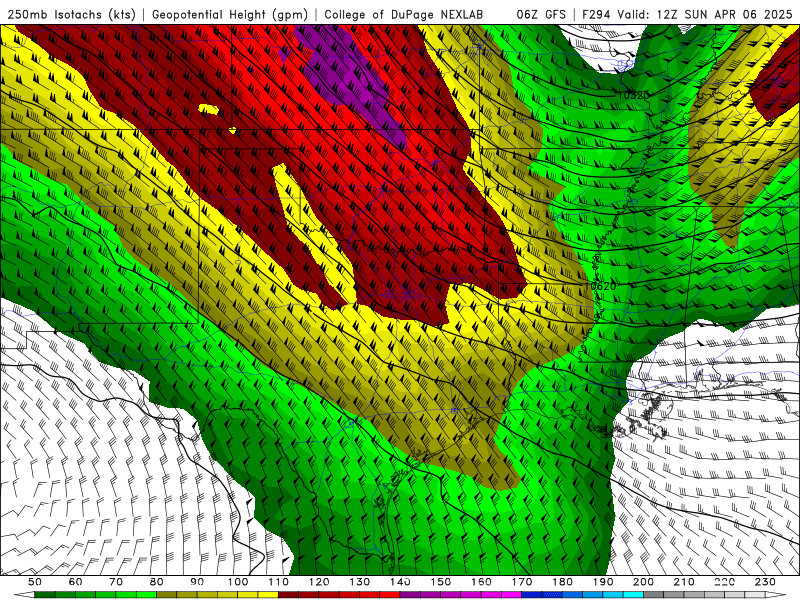
Task: Click the 10320 height contour label
Action: point(633,95)
